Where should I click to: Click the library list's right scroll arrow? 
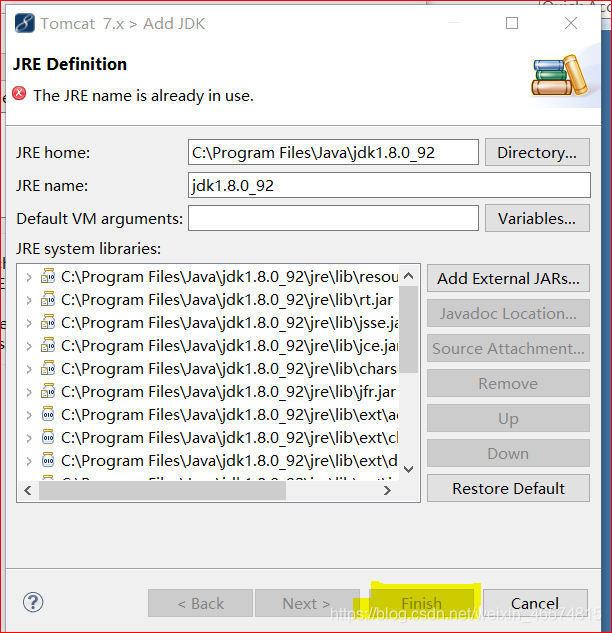(x=387, y=490)
